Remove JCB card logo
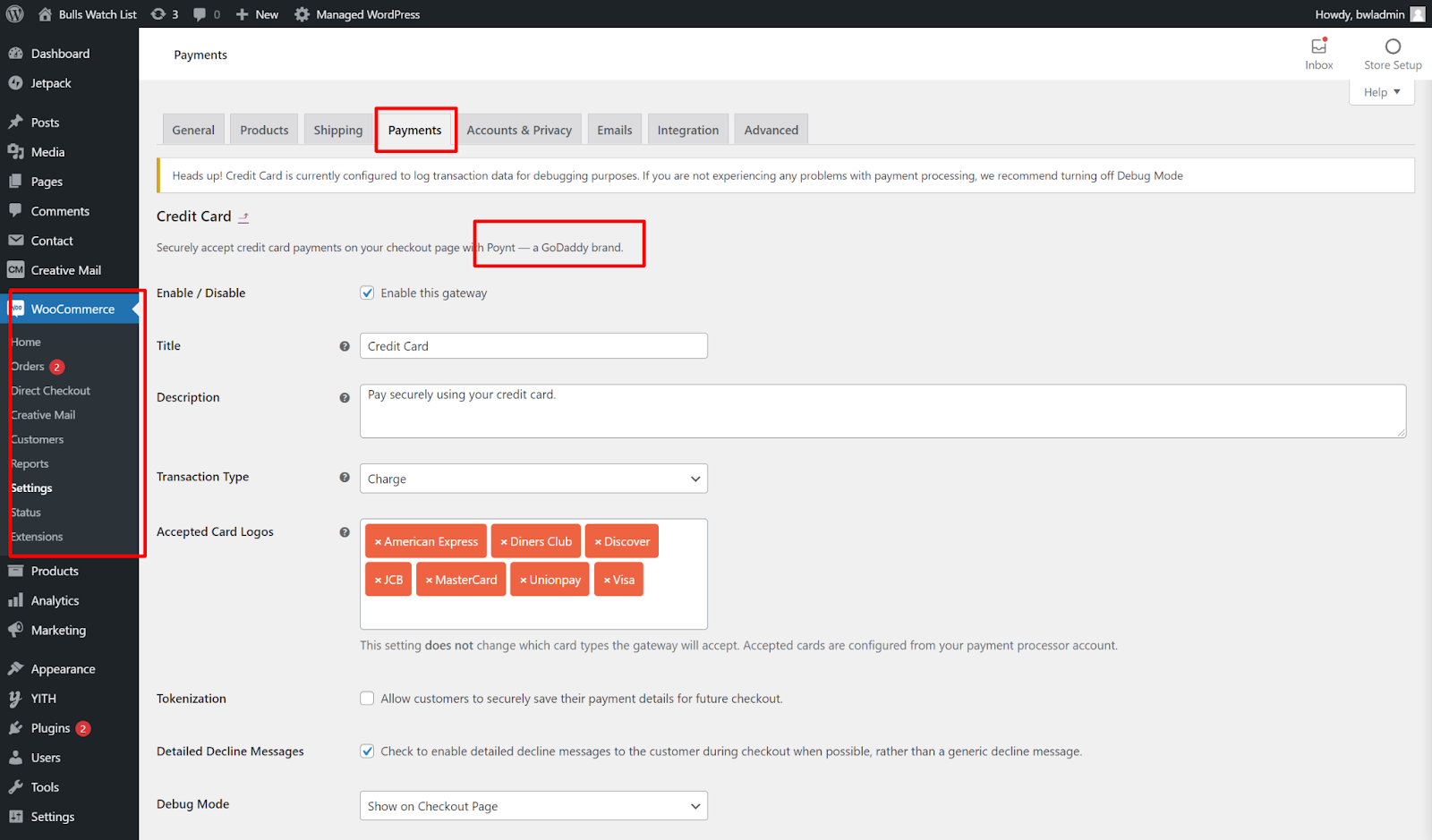This screenshot has height=840, width=1432. click(379, 581)
